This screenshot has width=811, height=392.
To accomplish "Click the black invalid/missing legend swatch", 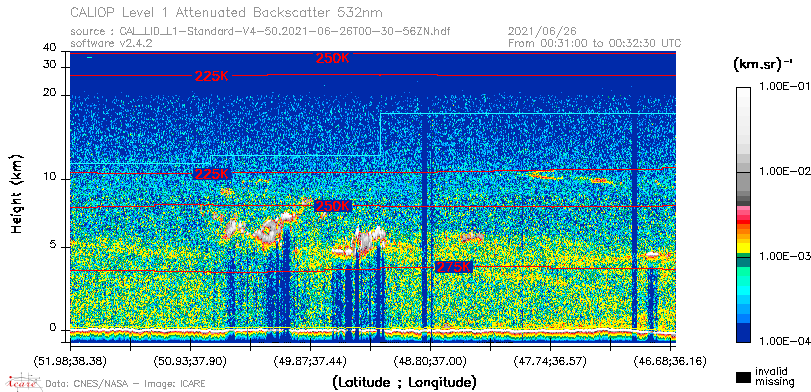I will coord(743,377).
